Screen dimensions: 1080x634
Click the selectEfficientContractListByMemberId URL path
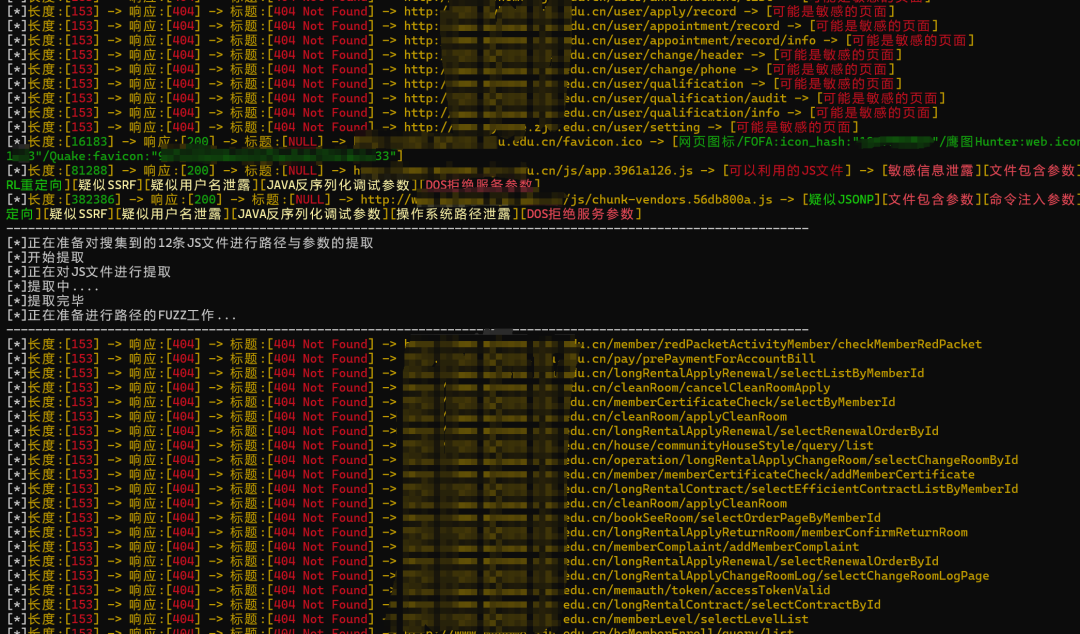(812, 489)
